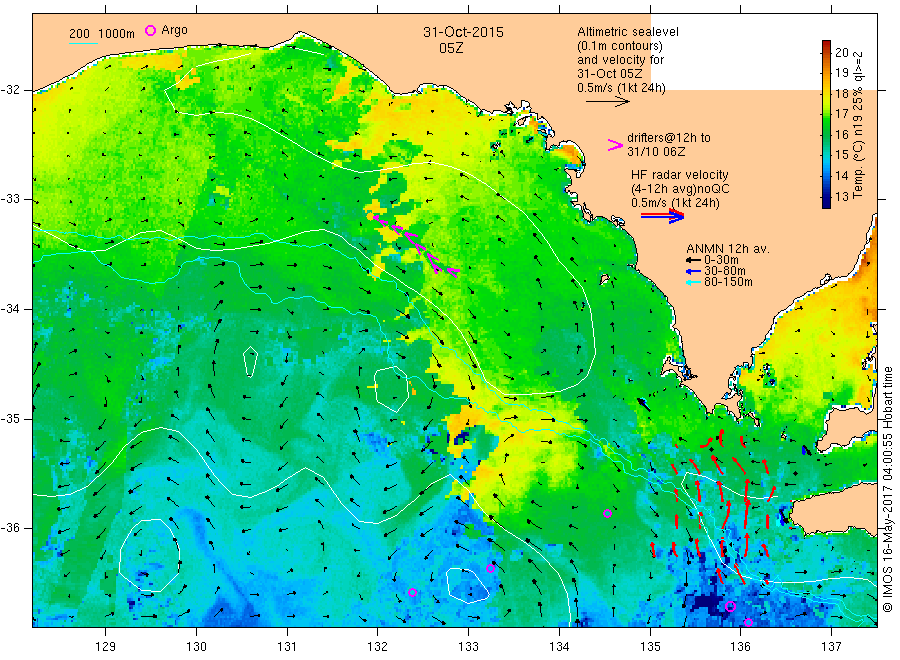Click the Argo float marker near 135.9E, 36.7S
Viewport: 900px width, 660px height.
point(730,607)
